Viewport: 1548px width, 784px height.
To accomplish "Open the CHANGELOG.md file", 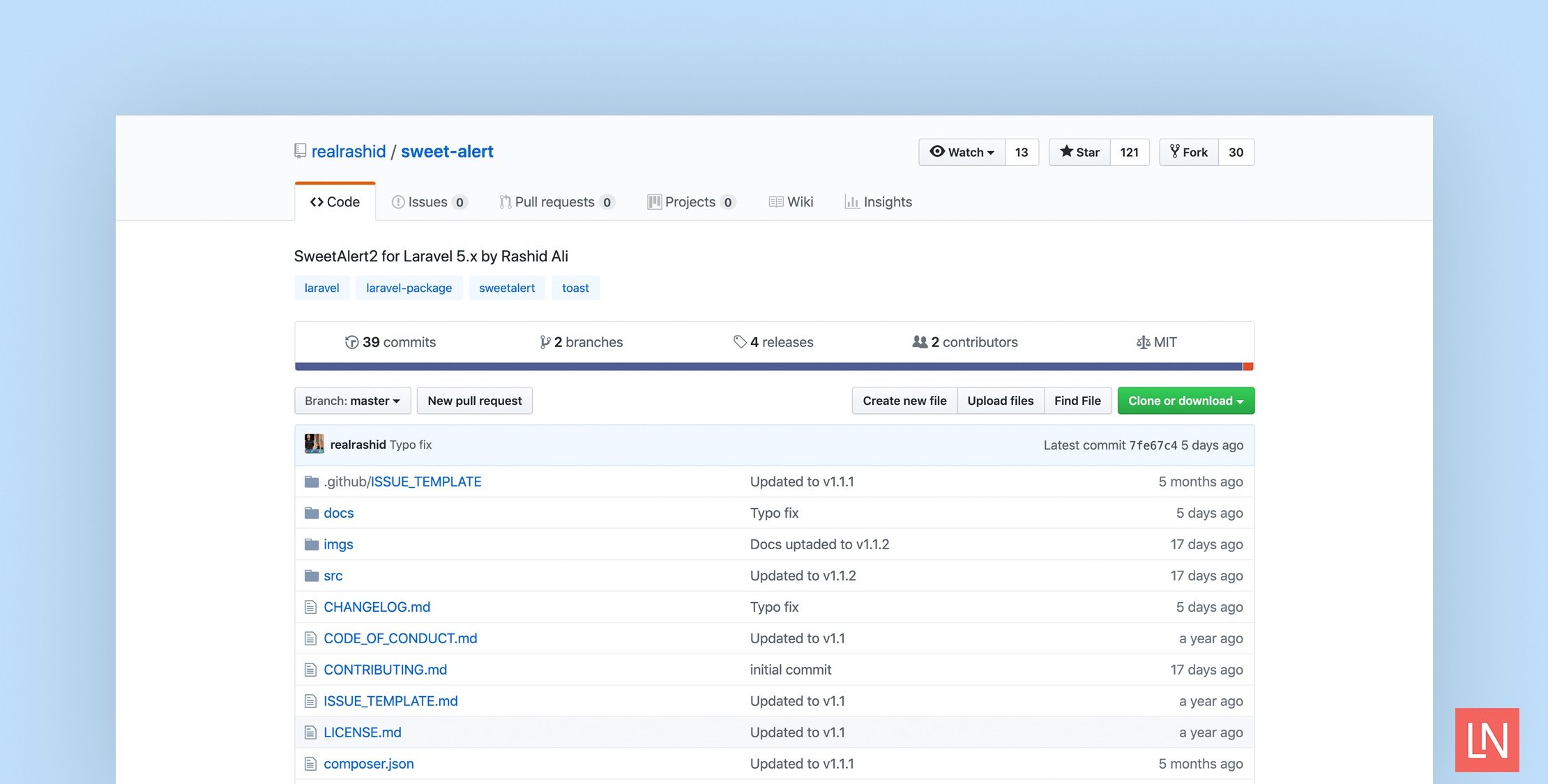I will 377,607.
